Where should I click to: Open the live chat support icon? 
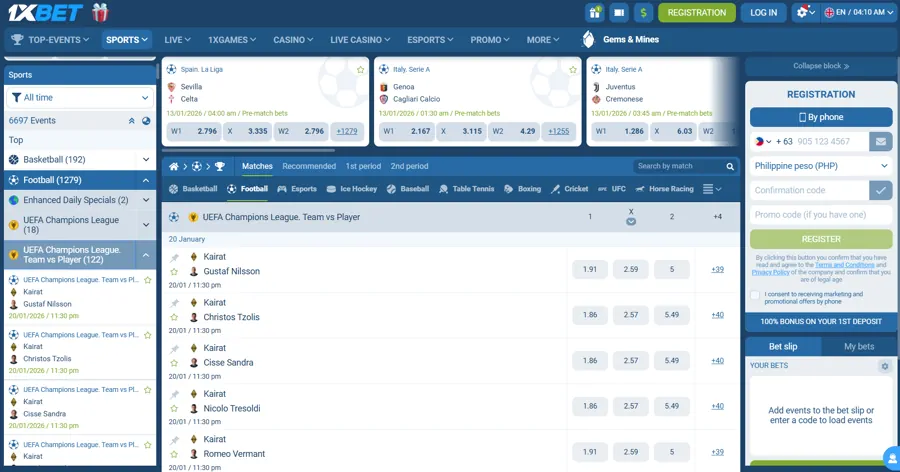[891, 458]
